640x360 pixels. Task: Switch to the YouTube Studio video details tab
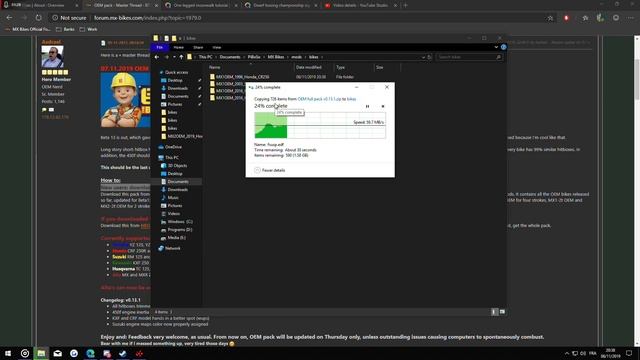coord(360,5)
